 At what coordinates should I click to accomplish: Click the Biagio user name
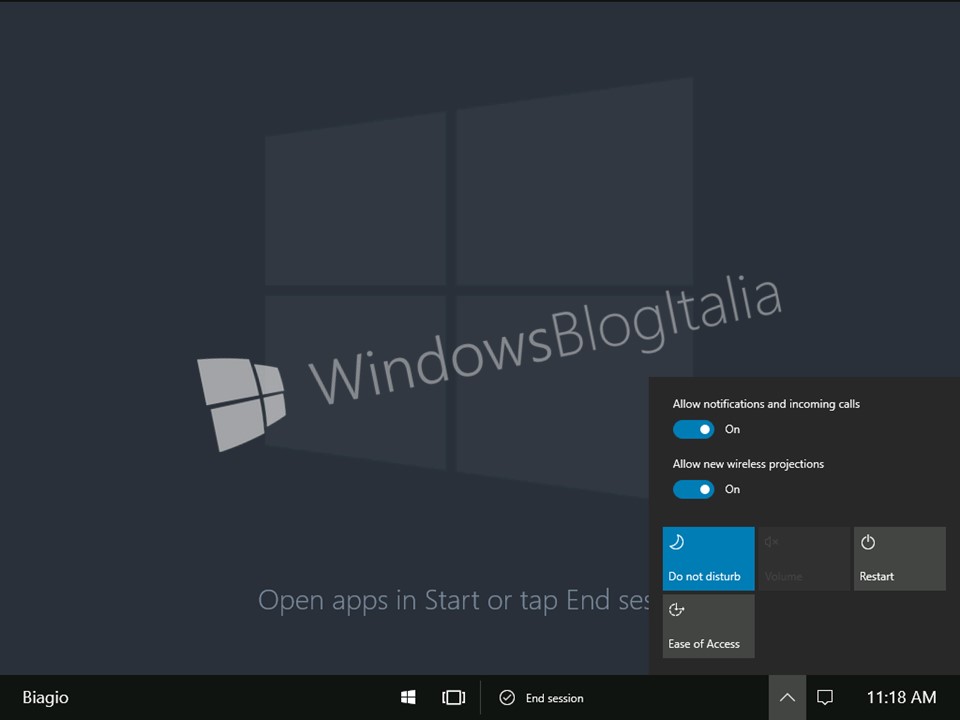45,697
